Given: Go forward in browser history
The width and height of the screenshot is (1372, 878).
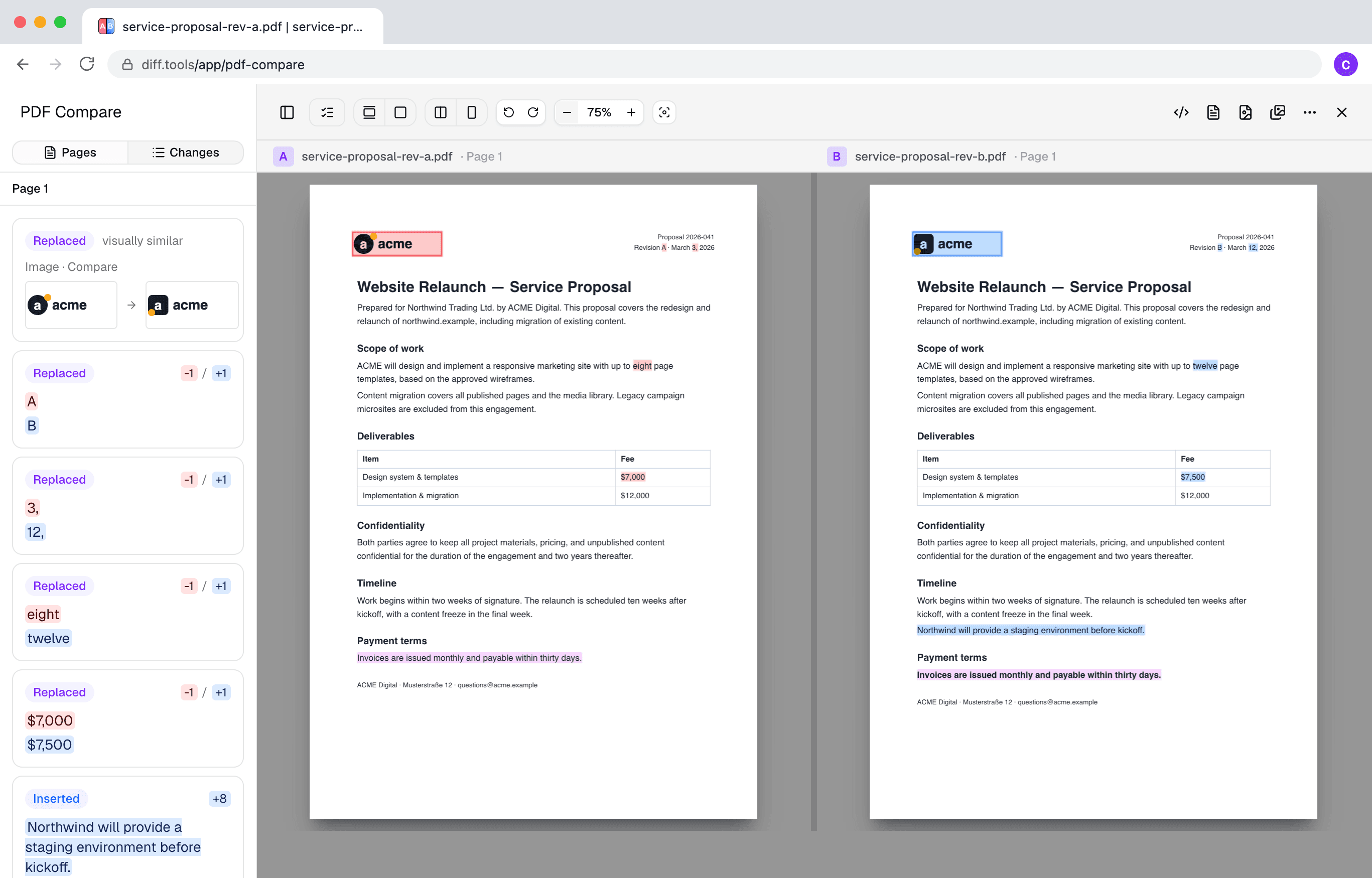Looking at the screenshot, I should point(55,64).
